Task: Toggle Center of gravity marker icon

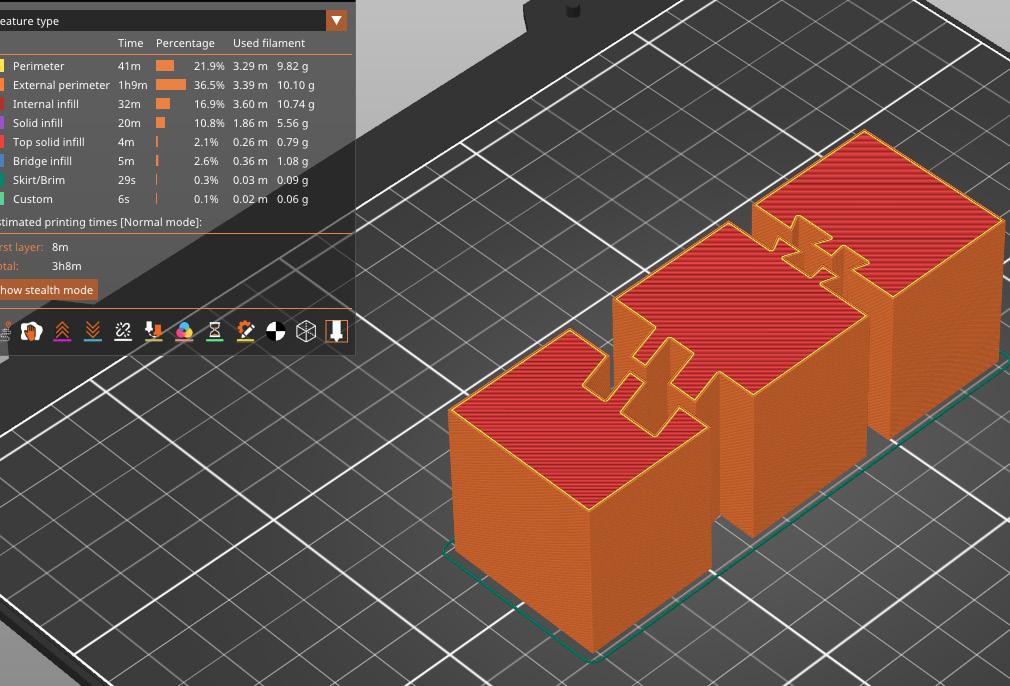Action: click(x=276, y=331)
